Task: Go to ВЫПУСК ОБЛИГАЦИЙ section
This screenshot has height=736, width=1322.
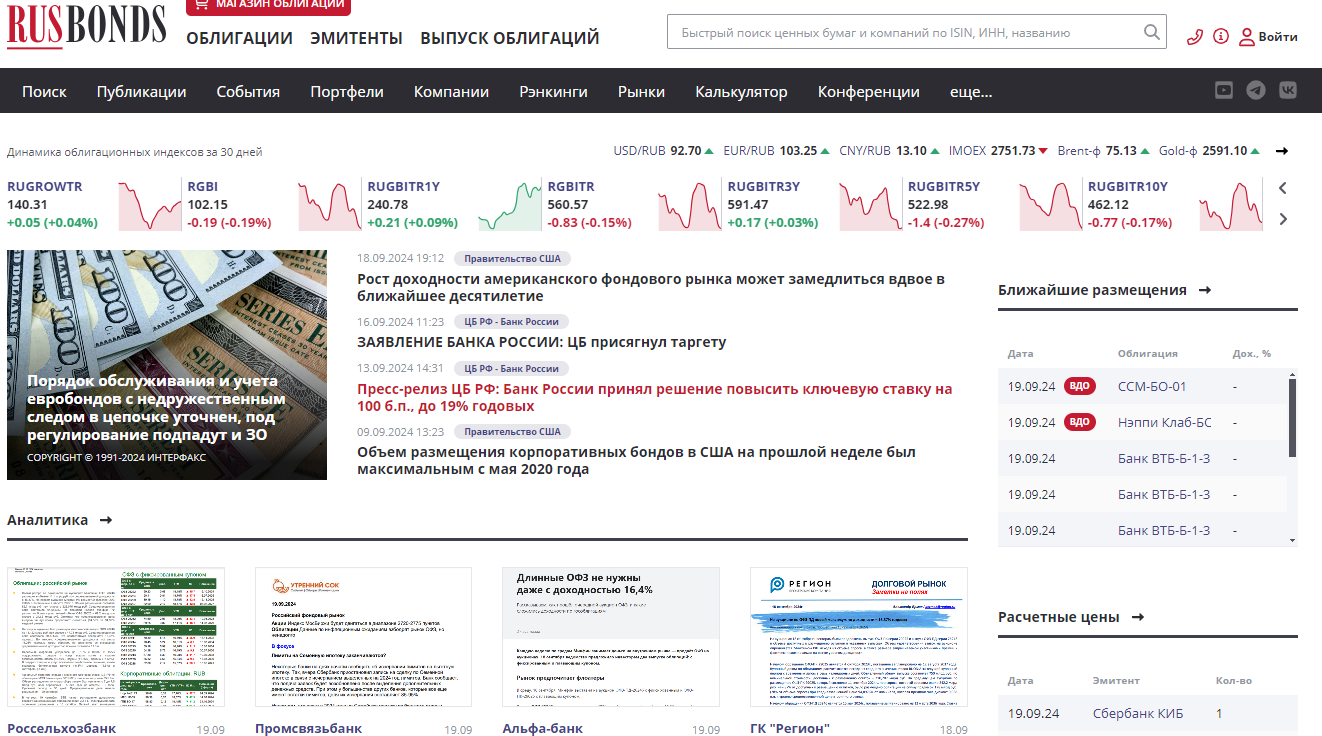Action: (510, 38)
